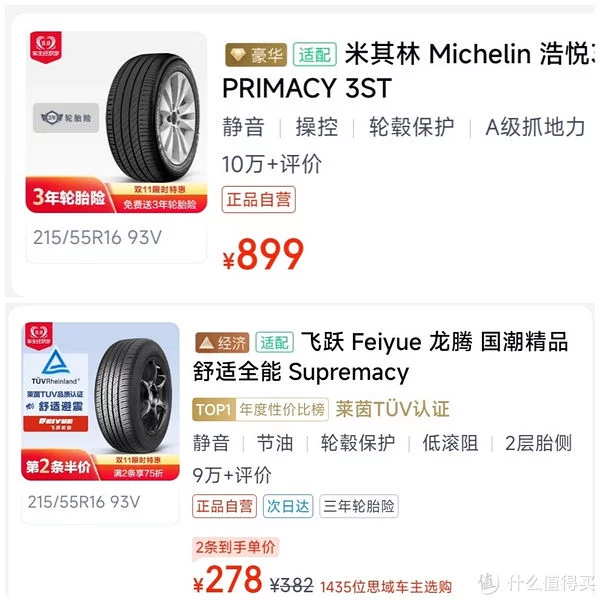Click the 豪华 diamond badge
The width and height of the screenshot is (600, 600).
click(249, 53)
